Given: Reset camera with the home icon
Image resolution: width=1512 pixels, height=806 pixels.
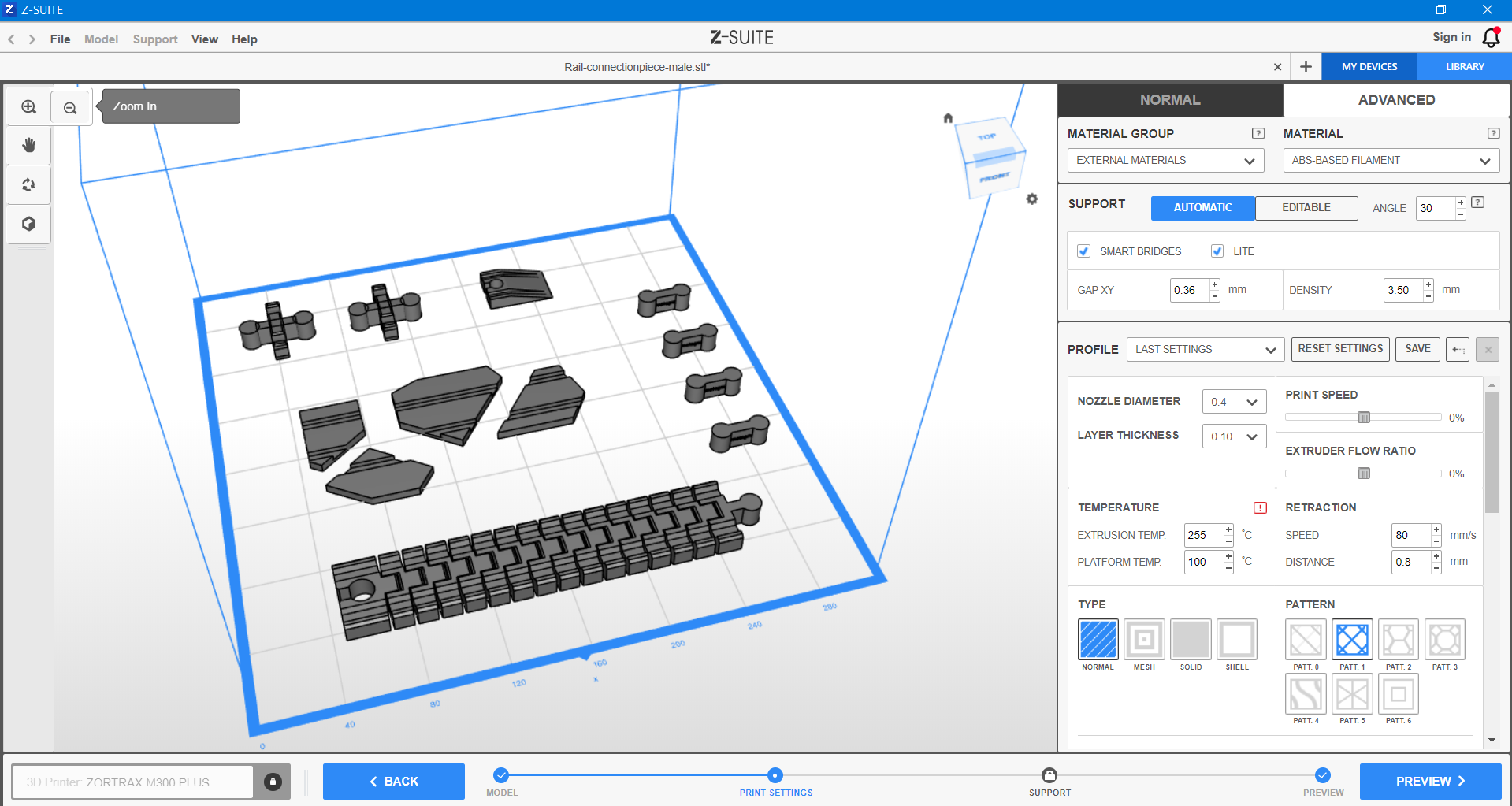Looking at the screenshot, I should tap(948, 118).
